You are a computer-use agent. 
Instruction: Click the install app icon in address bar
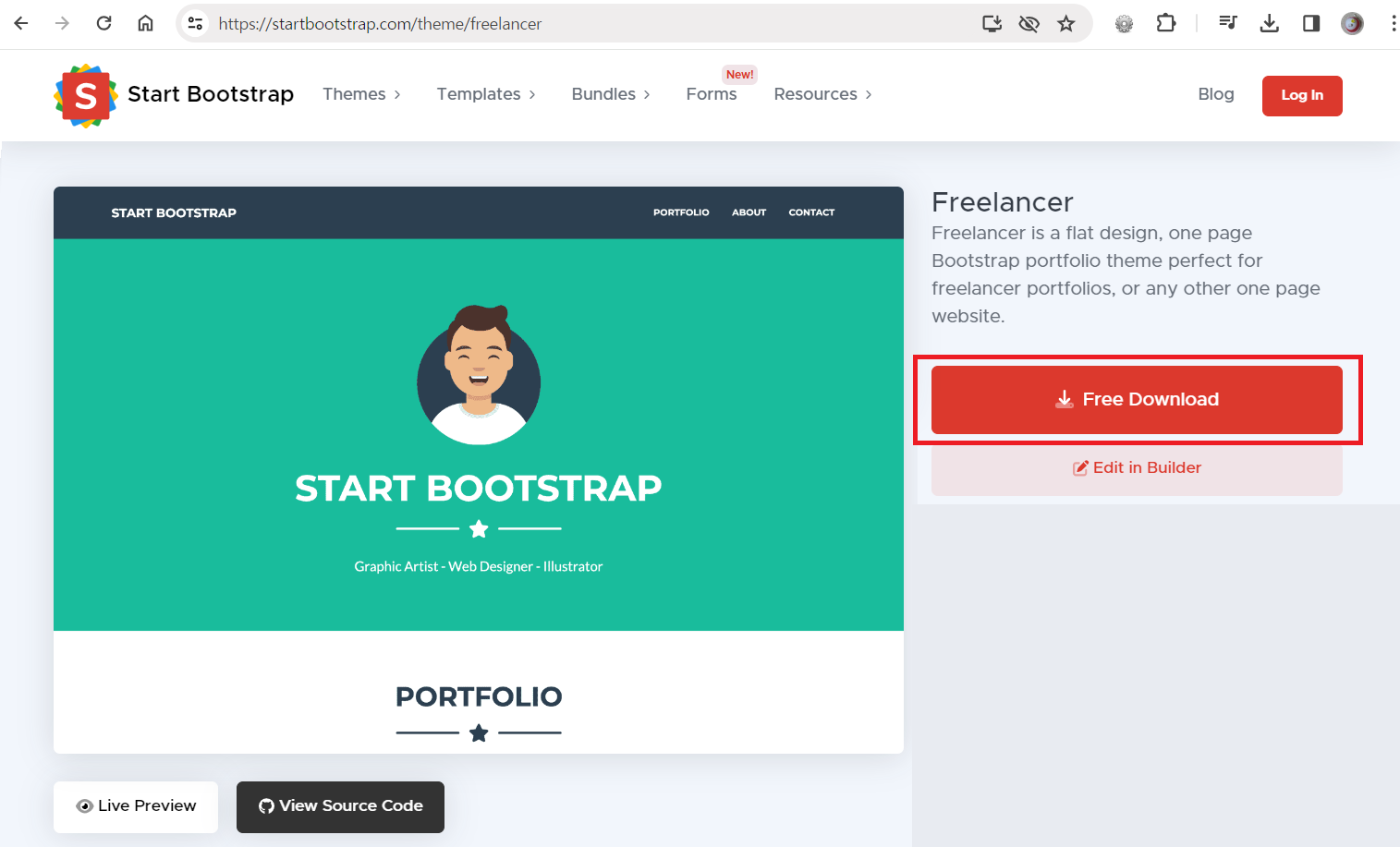pyautogui.click(x=992, y=23)
